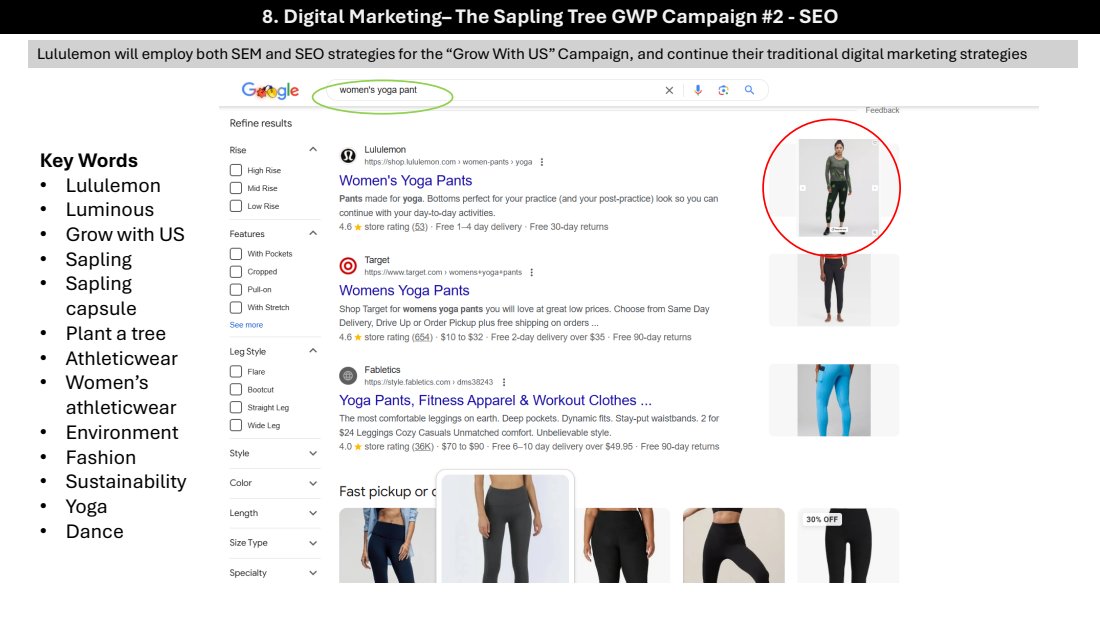The width and height of the screenshot is (1100, 618).
Task: Open Fabletics' 36K store ratings link
Action: coord(422,447)
